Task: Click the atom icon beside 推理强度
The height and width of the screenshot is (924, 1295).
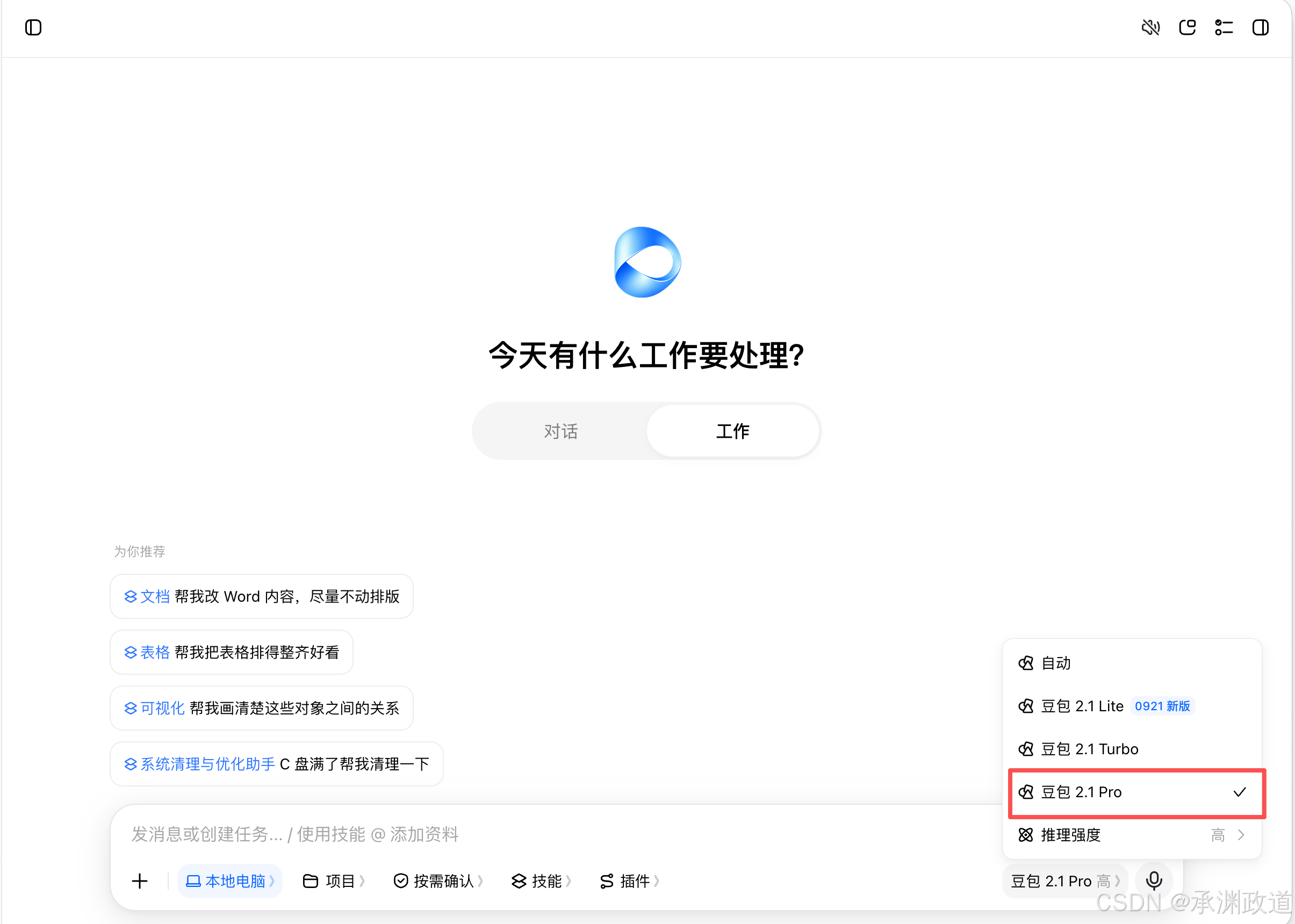Action: (x=1026, y=835)
